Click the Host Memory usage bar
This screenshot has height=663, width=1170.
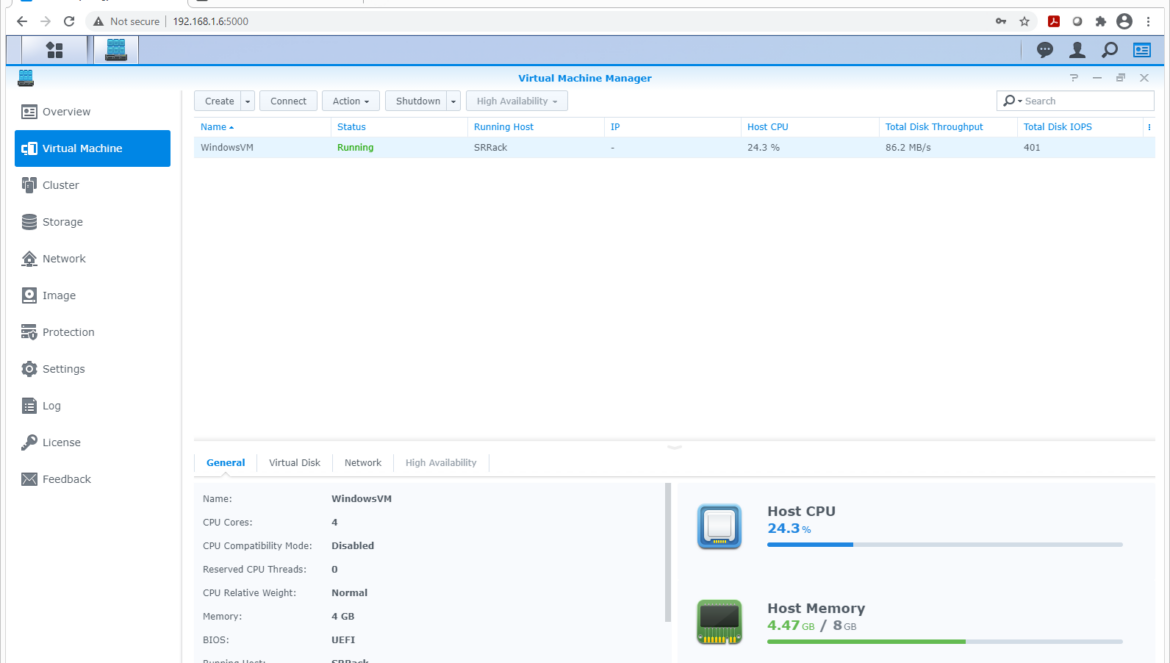(945, 641)
